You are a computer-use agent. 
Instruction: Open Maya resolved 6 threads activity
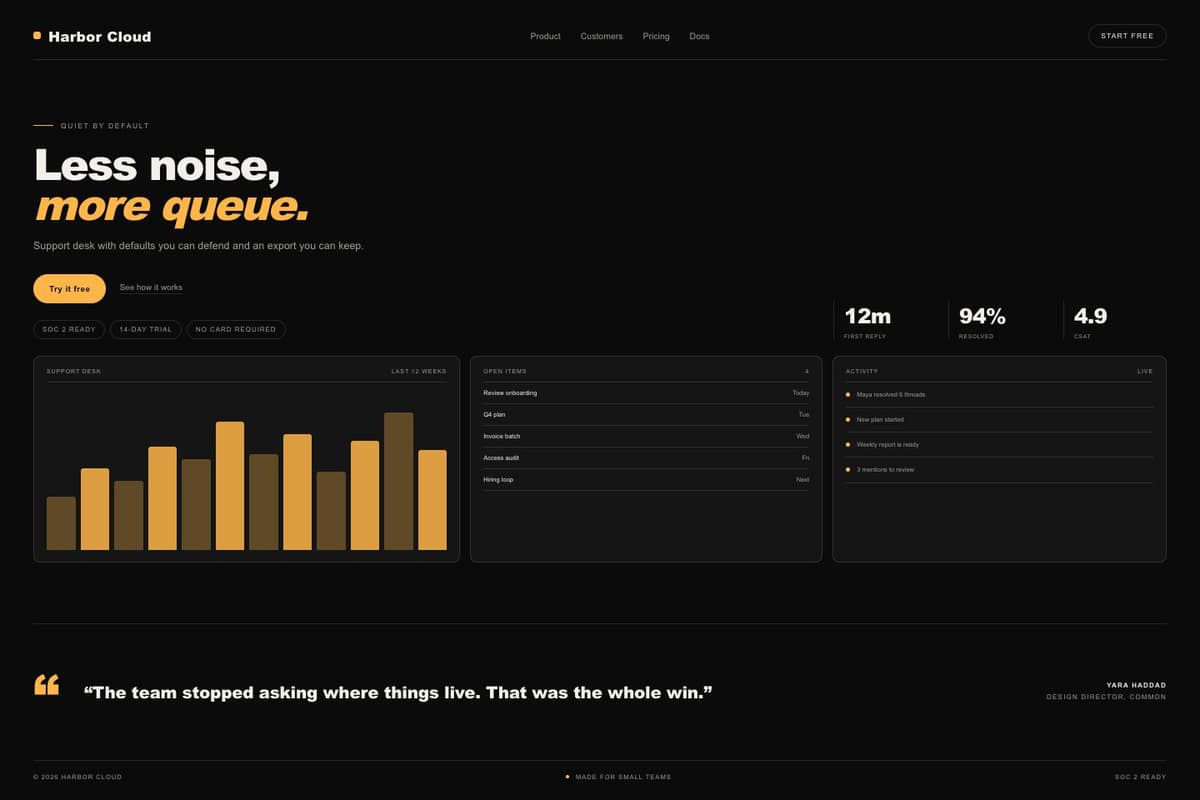(x=999, y=395)
